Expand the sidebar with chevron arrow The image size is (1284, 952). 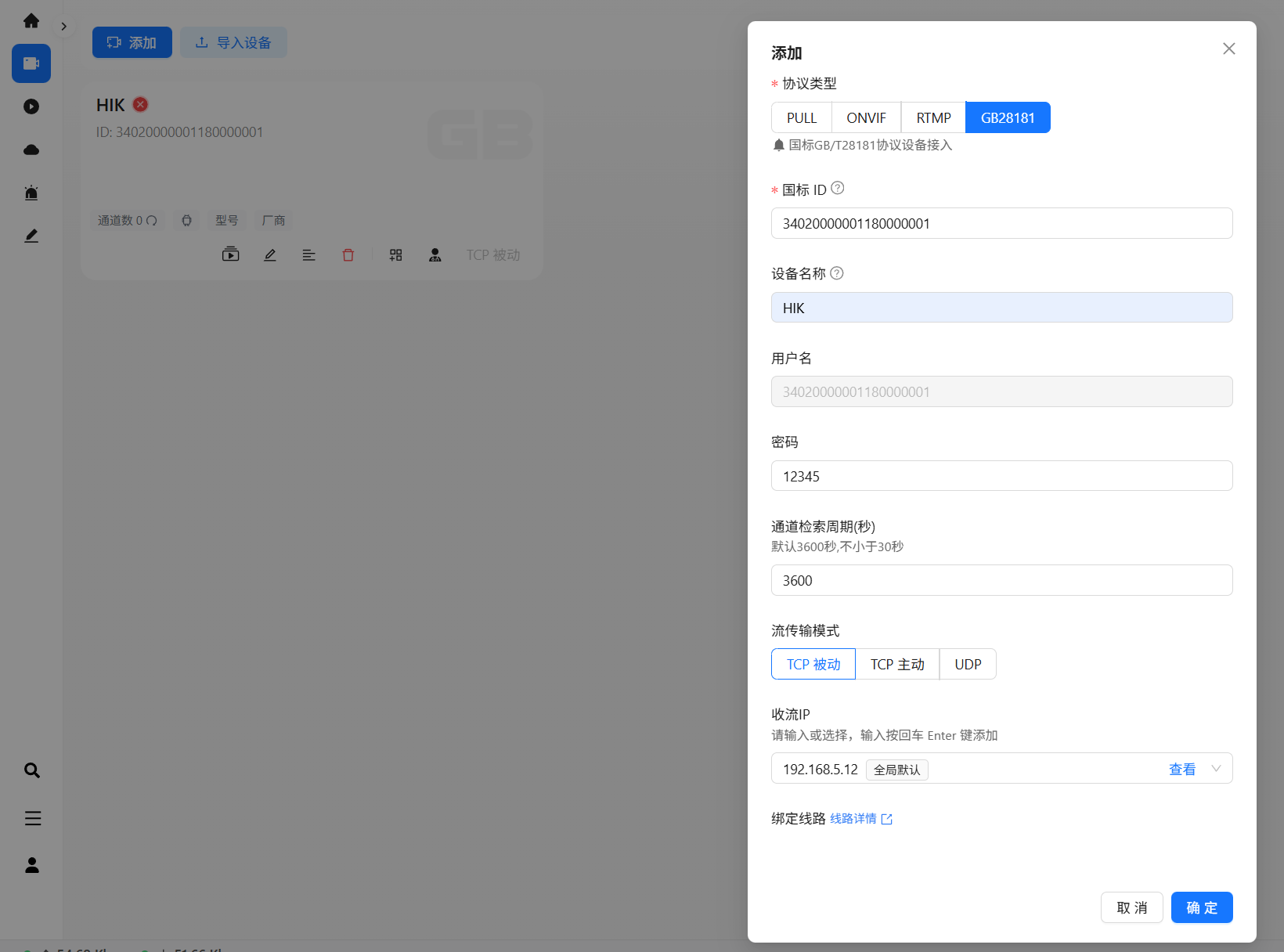(64, 27)
